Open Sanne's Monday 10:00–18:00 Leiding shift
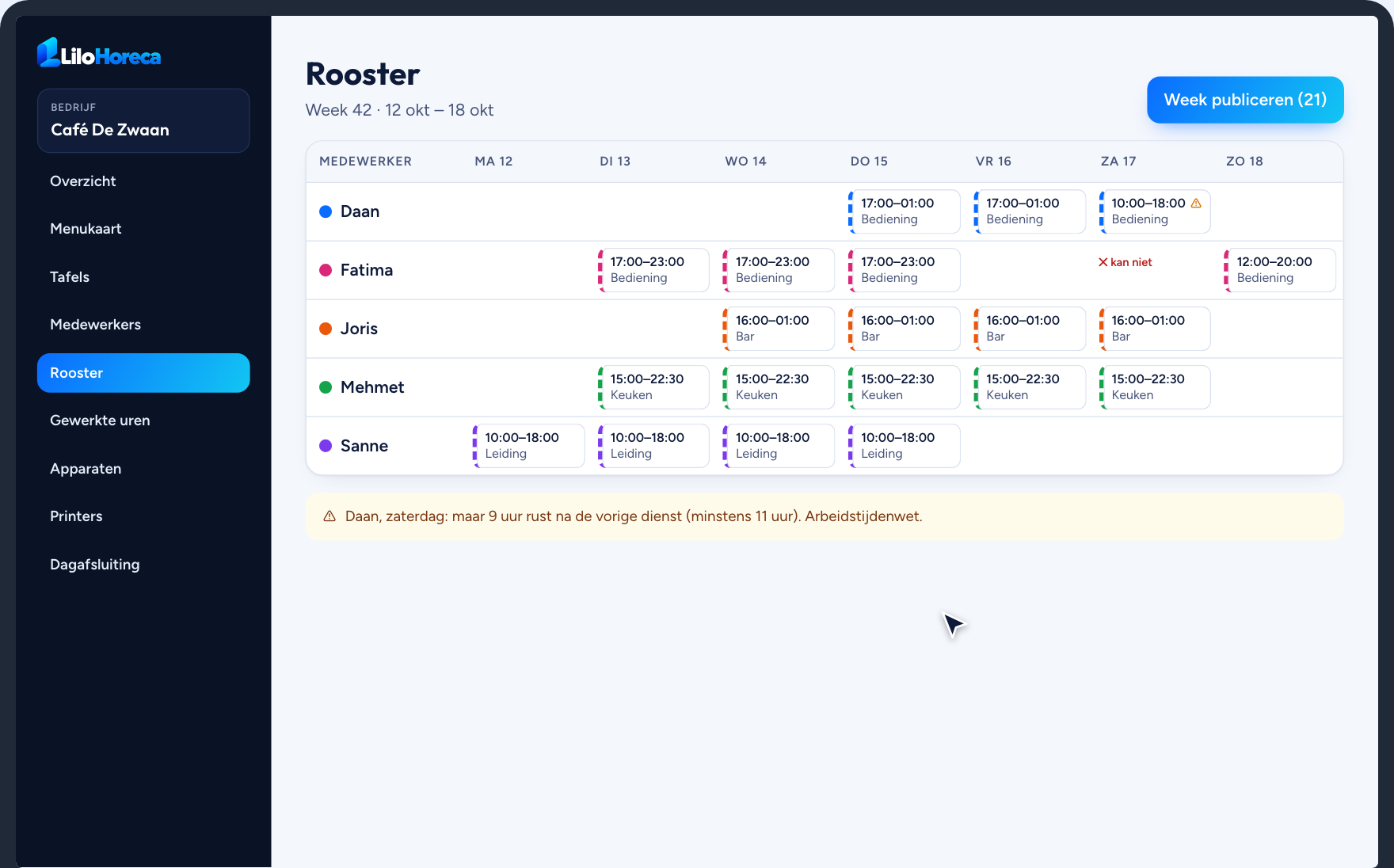The width and height of the screenshot is (1394, 868). pos(528,446)
